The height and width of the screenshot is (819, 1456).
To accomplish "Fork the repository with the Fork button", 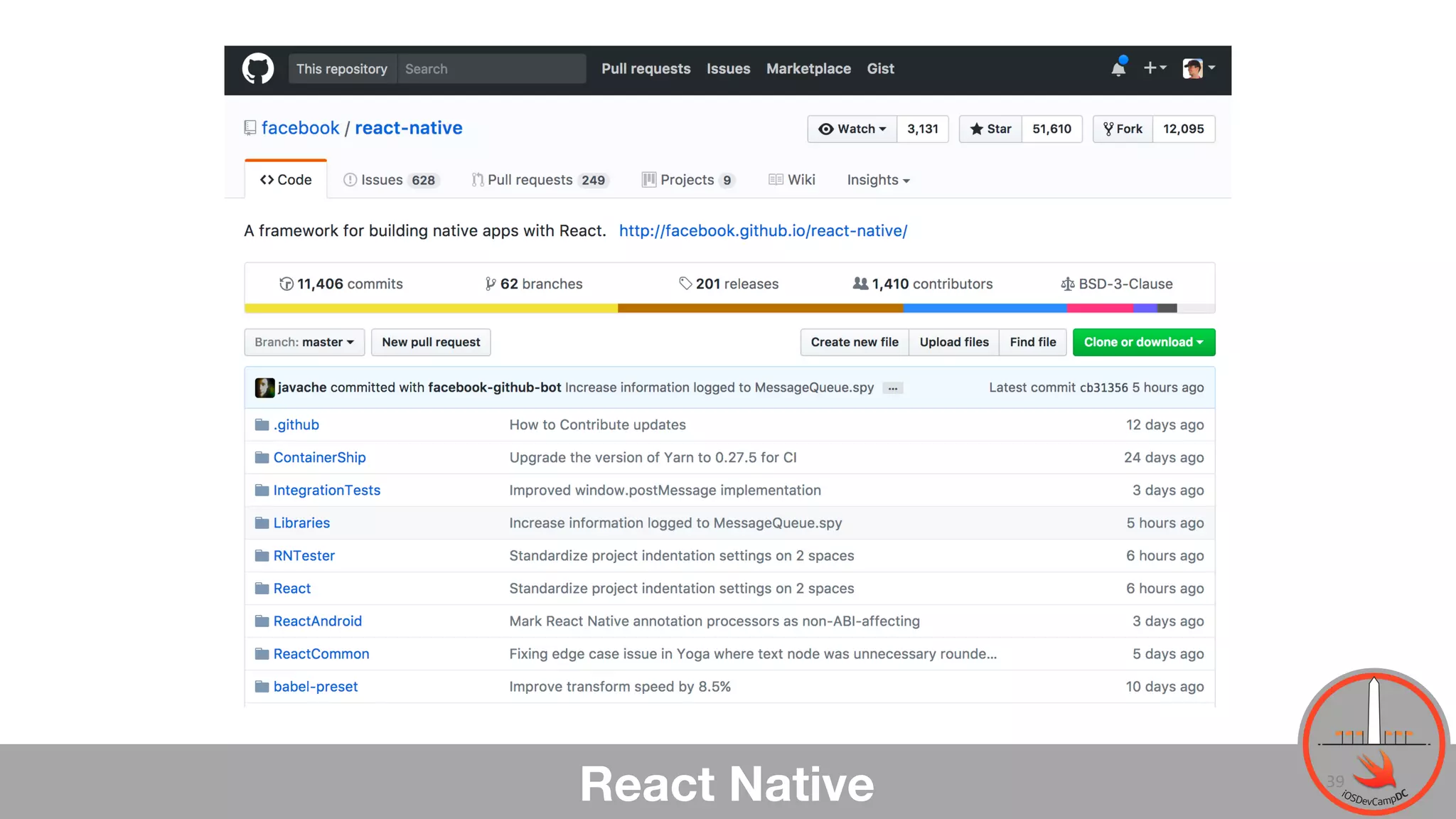I will tap(1123, 129).
